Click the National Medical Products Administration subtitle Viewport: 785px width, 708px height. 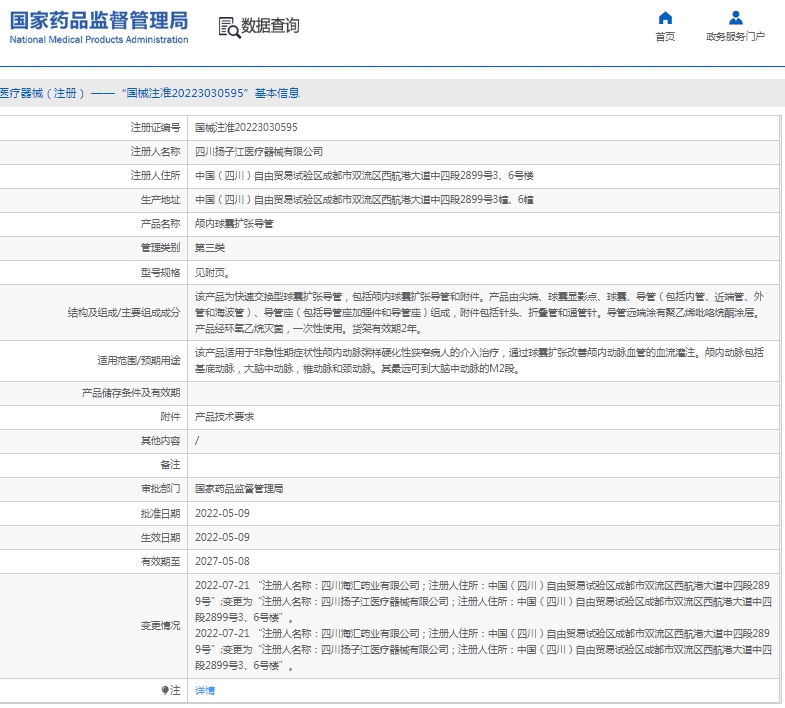click(x=99, y=40)
